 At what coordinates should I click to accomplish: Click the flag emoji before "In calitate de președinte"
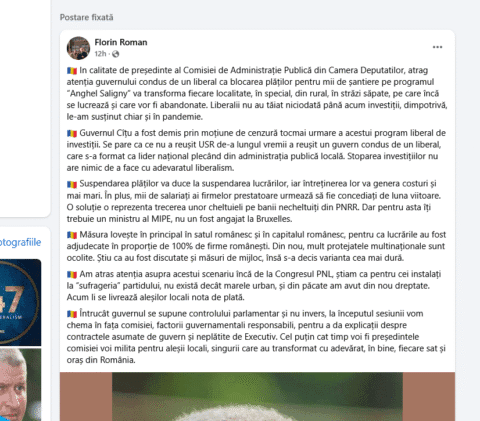pyautogui.click(x=72, y=71)
